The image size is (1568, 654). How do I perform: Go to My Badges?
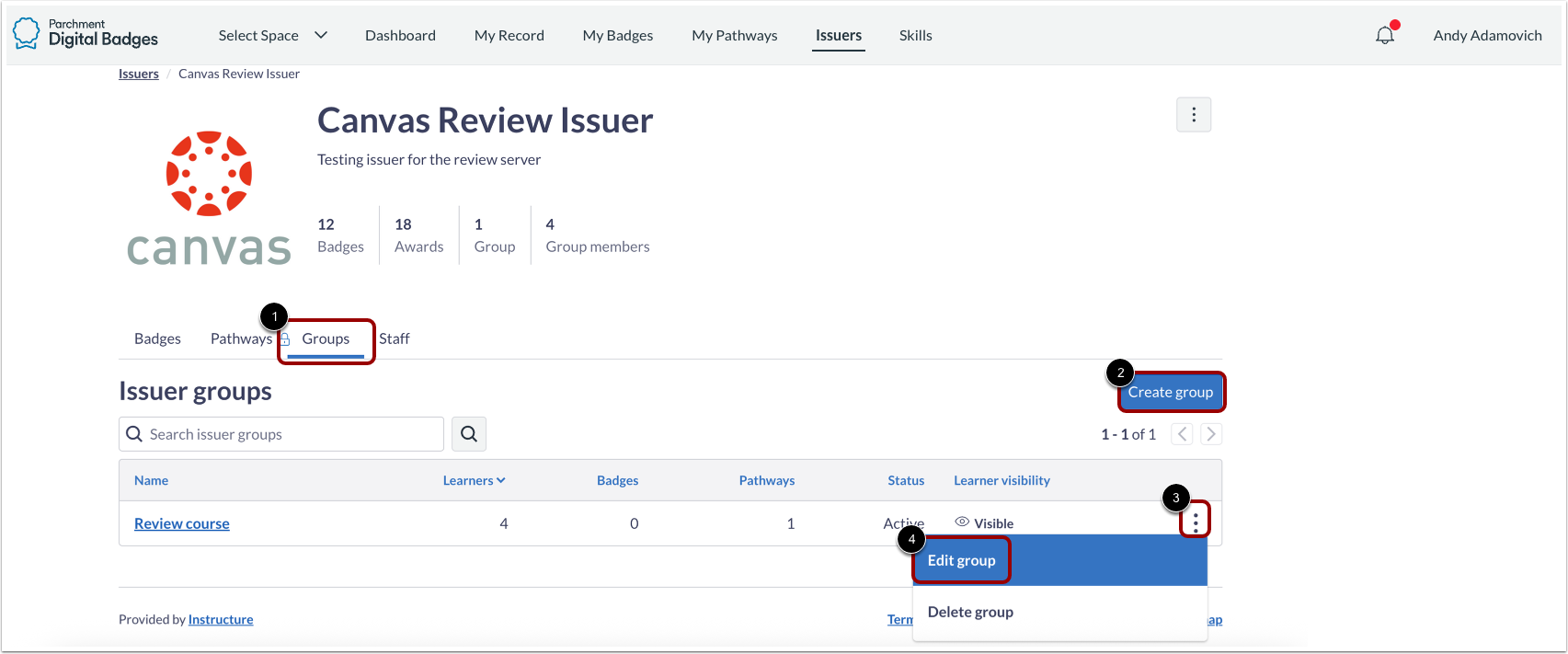point(618,36)
